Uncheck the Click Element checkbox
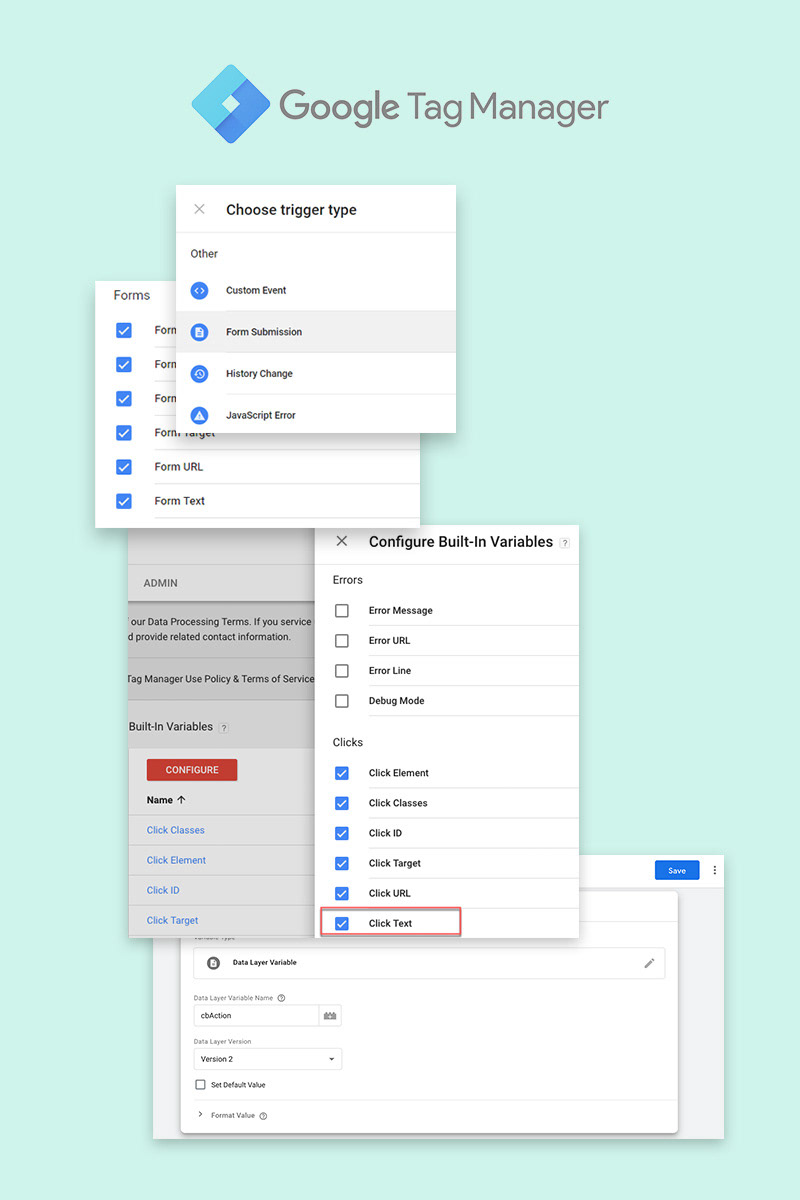Screen dimensions: 800x1200 click(x=342, y=773)
